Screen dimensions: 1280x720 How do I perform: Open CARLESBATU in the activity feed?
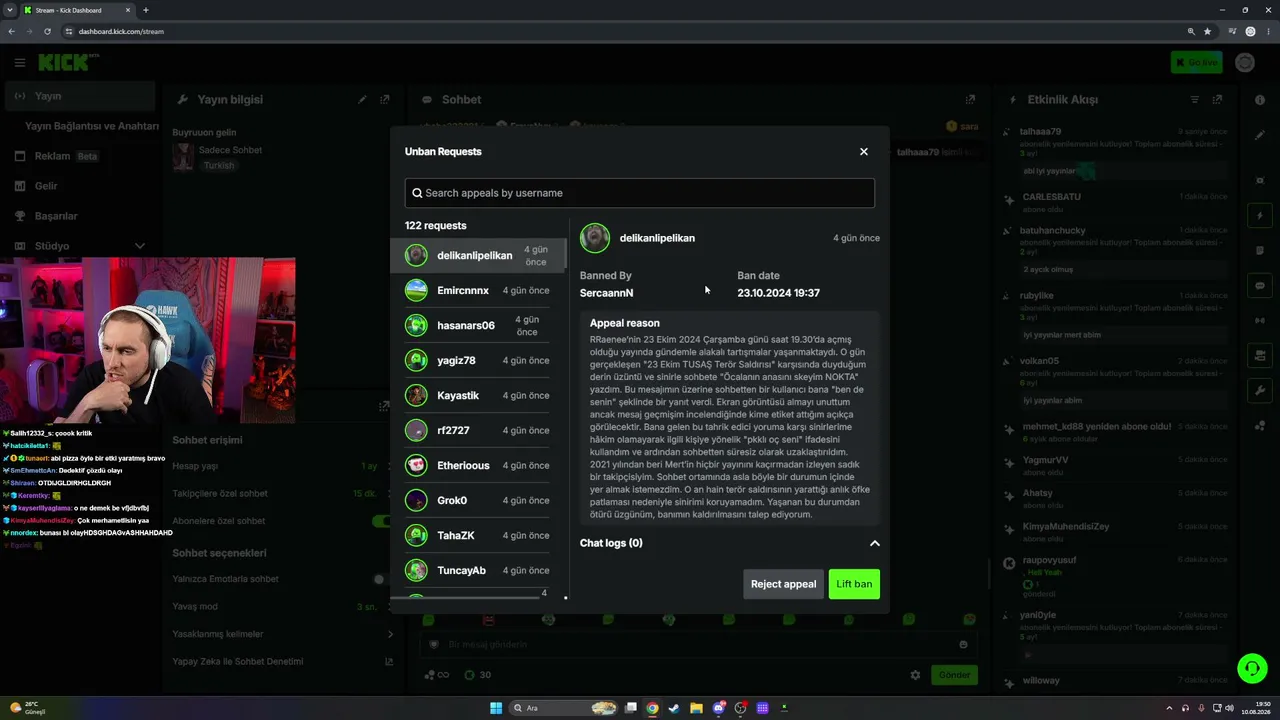1051,197
